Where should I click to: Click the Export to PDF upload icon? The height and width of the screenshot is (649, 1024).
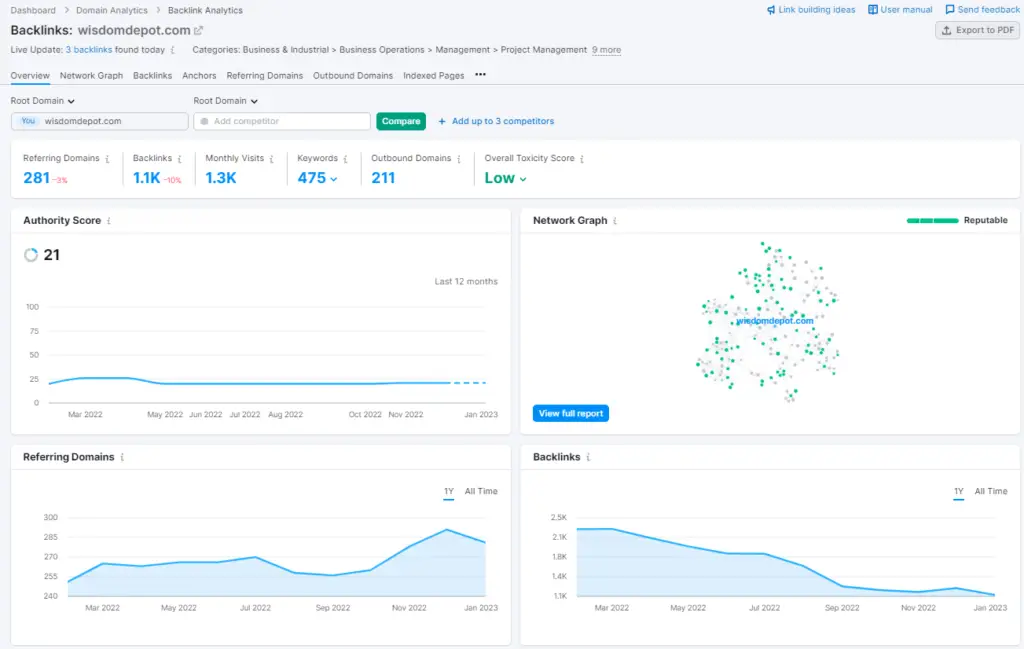tap(946, 31)
